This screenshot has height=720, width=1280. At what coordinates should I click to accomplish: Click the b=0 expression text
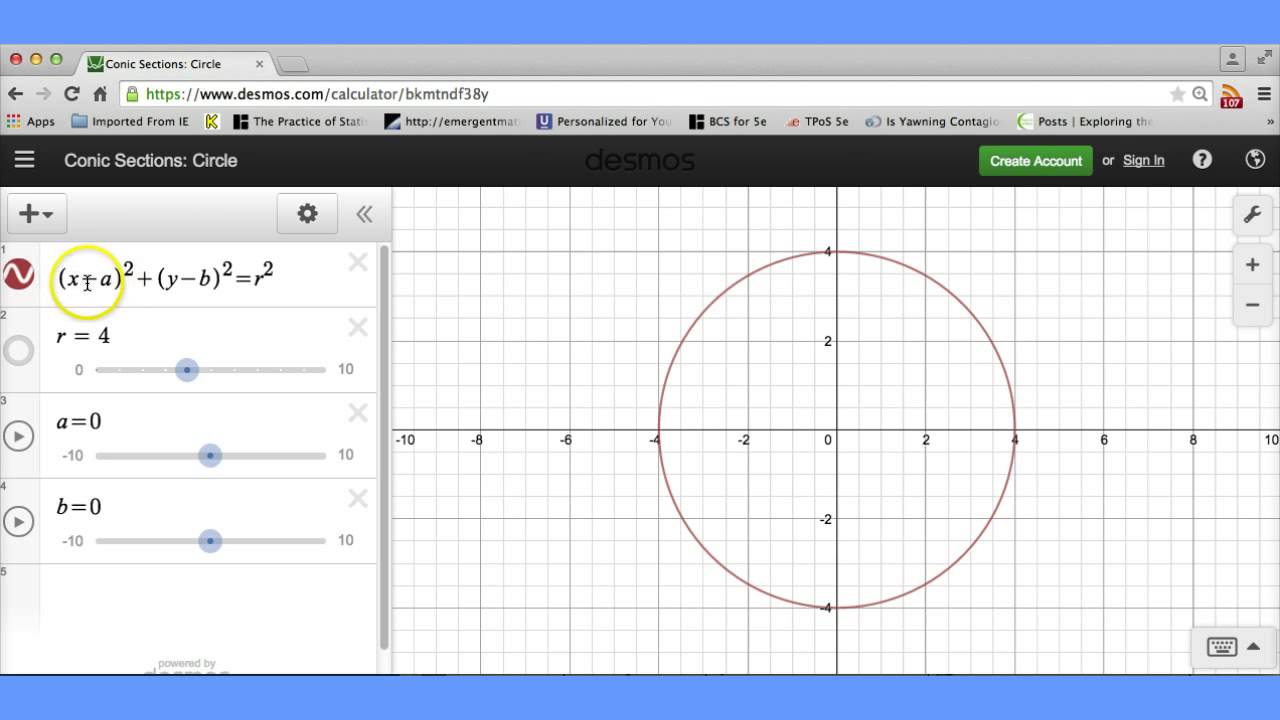pyautogui.click(x=79, y=507)
